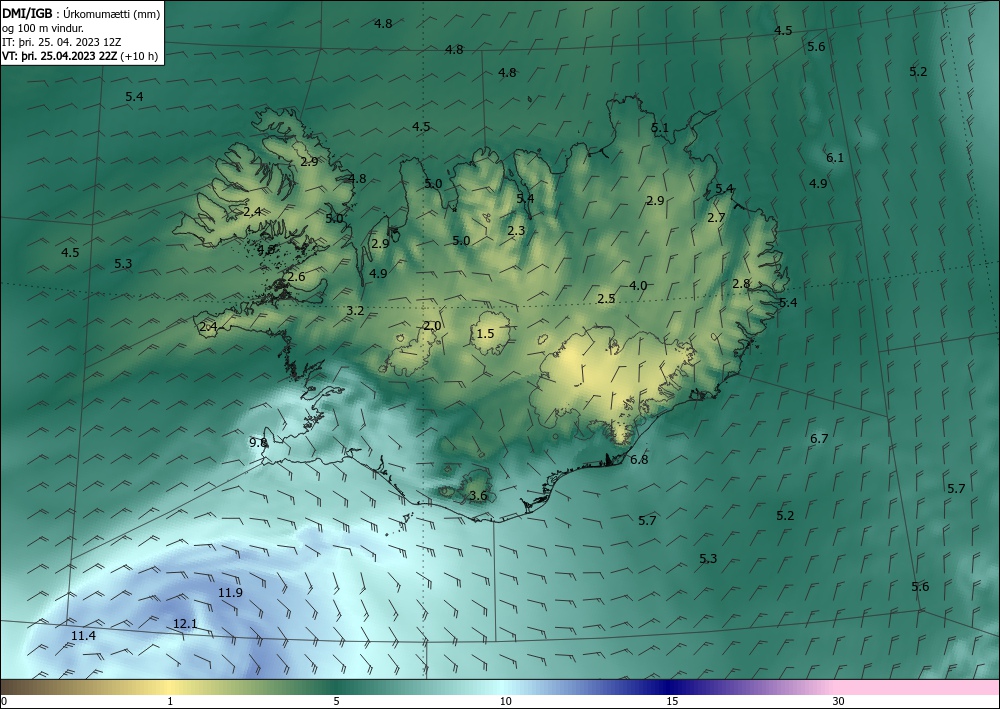Click the 11.4 value near the bottom-left corner
1000x709 pixels.
[x=84, y=636]
